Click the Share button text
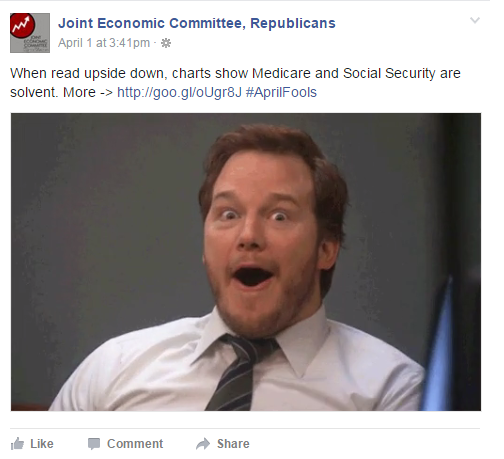The image size is (504, 459). click(x=233, y=444)
